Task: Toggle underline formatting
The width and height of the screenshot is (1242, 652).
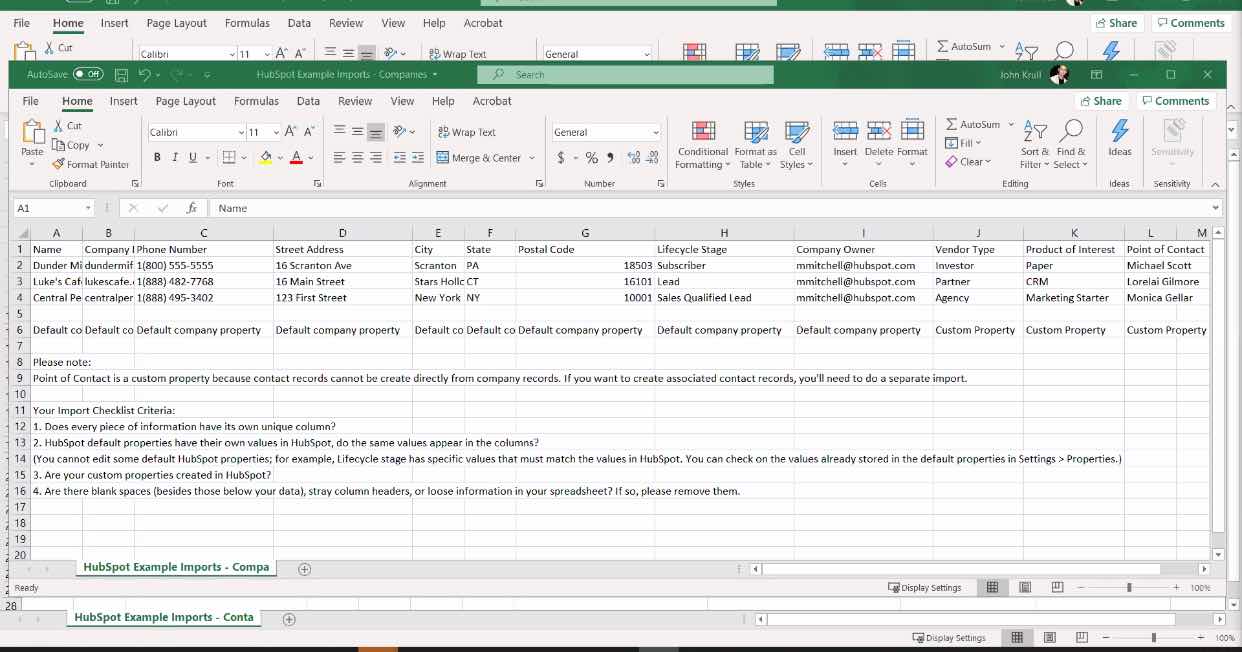Action: coord(192,158)
